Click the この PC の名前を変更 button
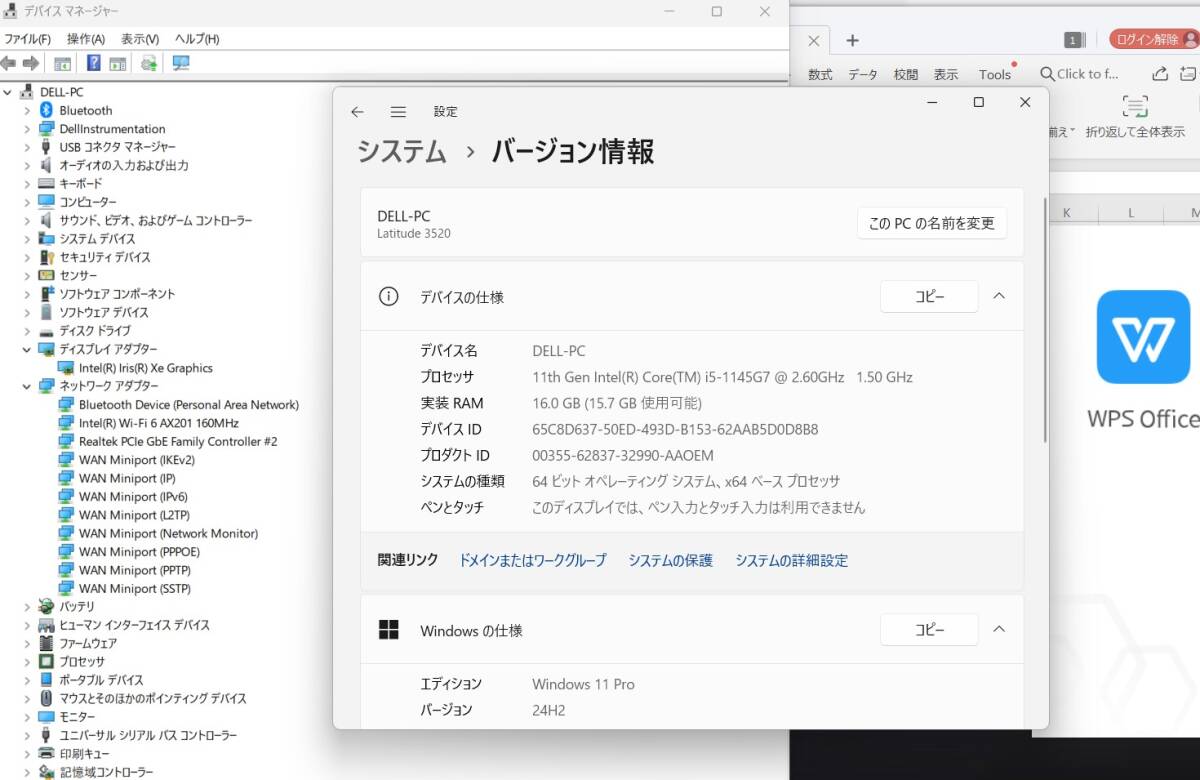 (932, 223)
